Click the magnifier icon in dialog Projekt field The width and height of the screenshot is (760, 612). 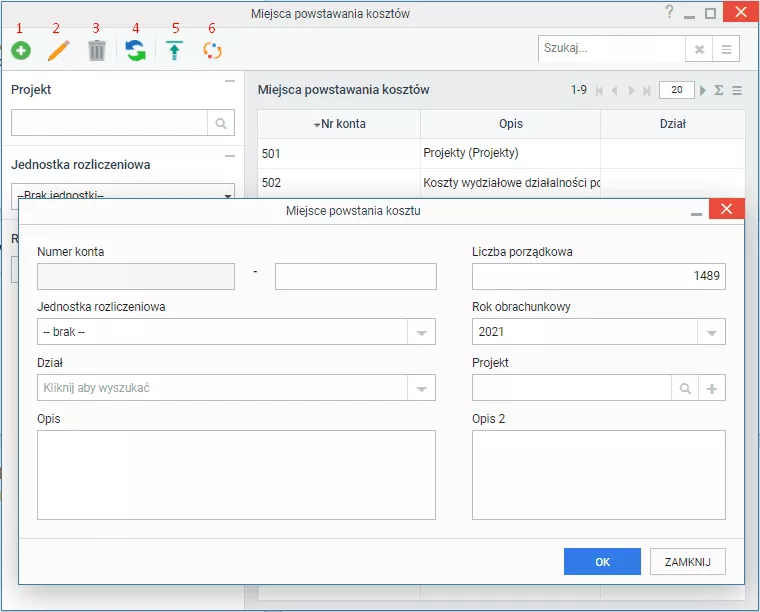(685, 388)
